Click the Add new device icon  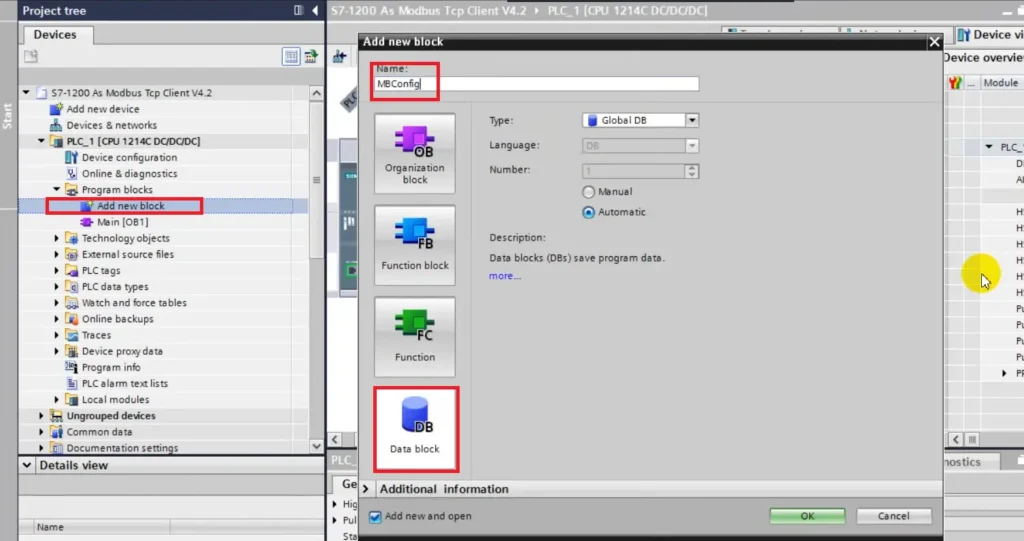click(x=57, y=109)
